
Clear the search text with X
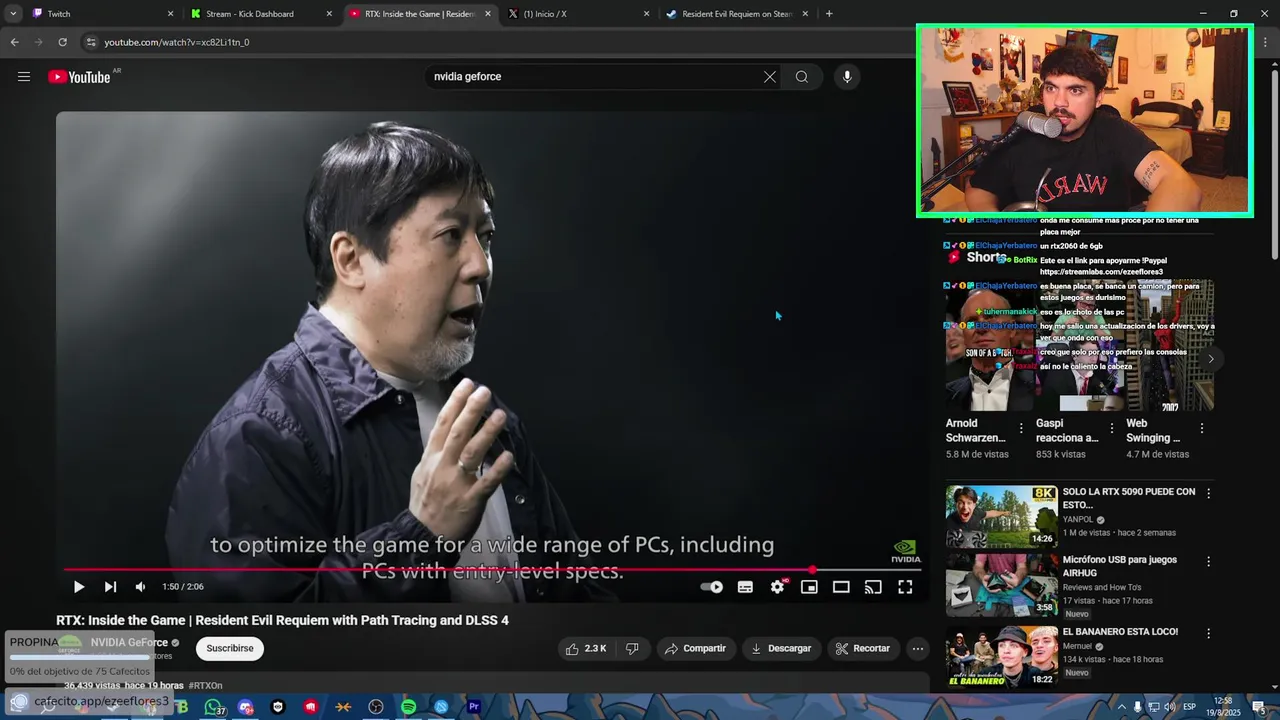769,77
